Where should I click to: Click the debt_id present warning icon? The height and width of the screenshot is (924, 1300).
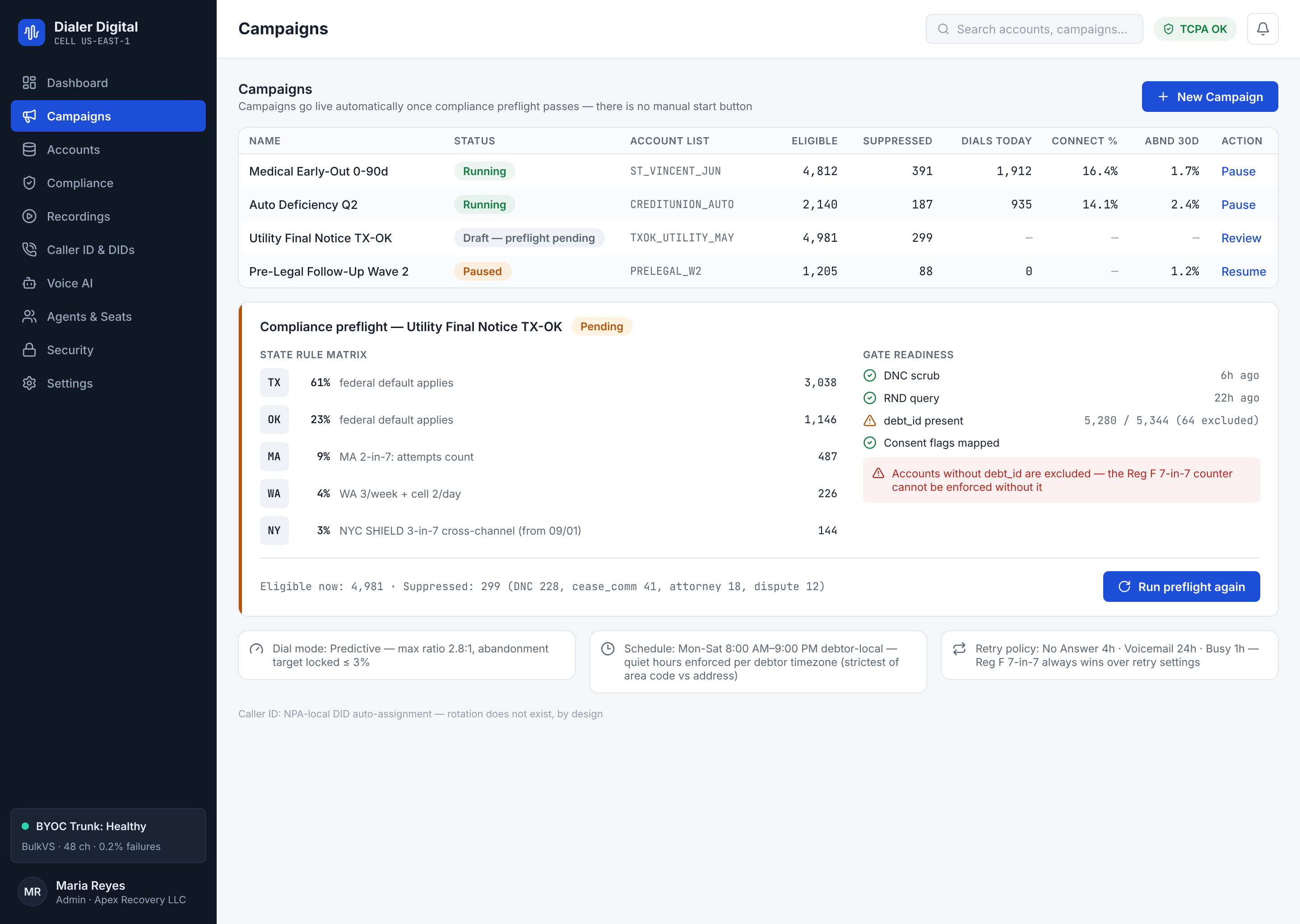click(x=870, y=420)
